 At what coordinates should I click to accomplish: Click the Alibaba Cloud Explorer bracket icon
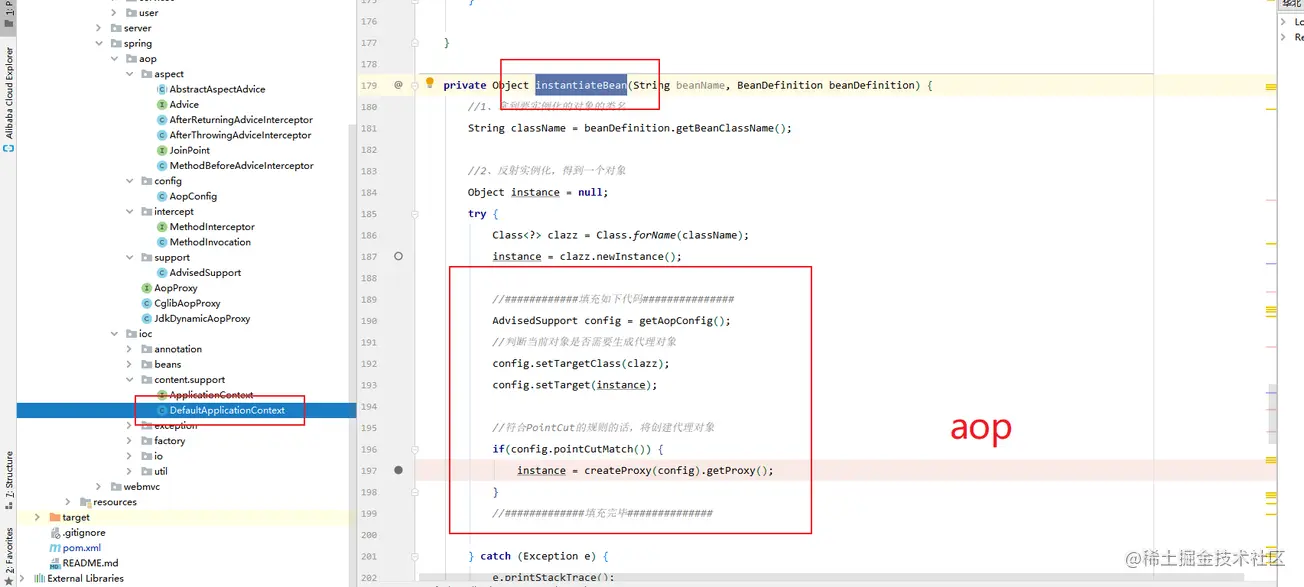point(9,148)
